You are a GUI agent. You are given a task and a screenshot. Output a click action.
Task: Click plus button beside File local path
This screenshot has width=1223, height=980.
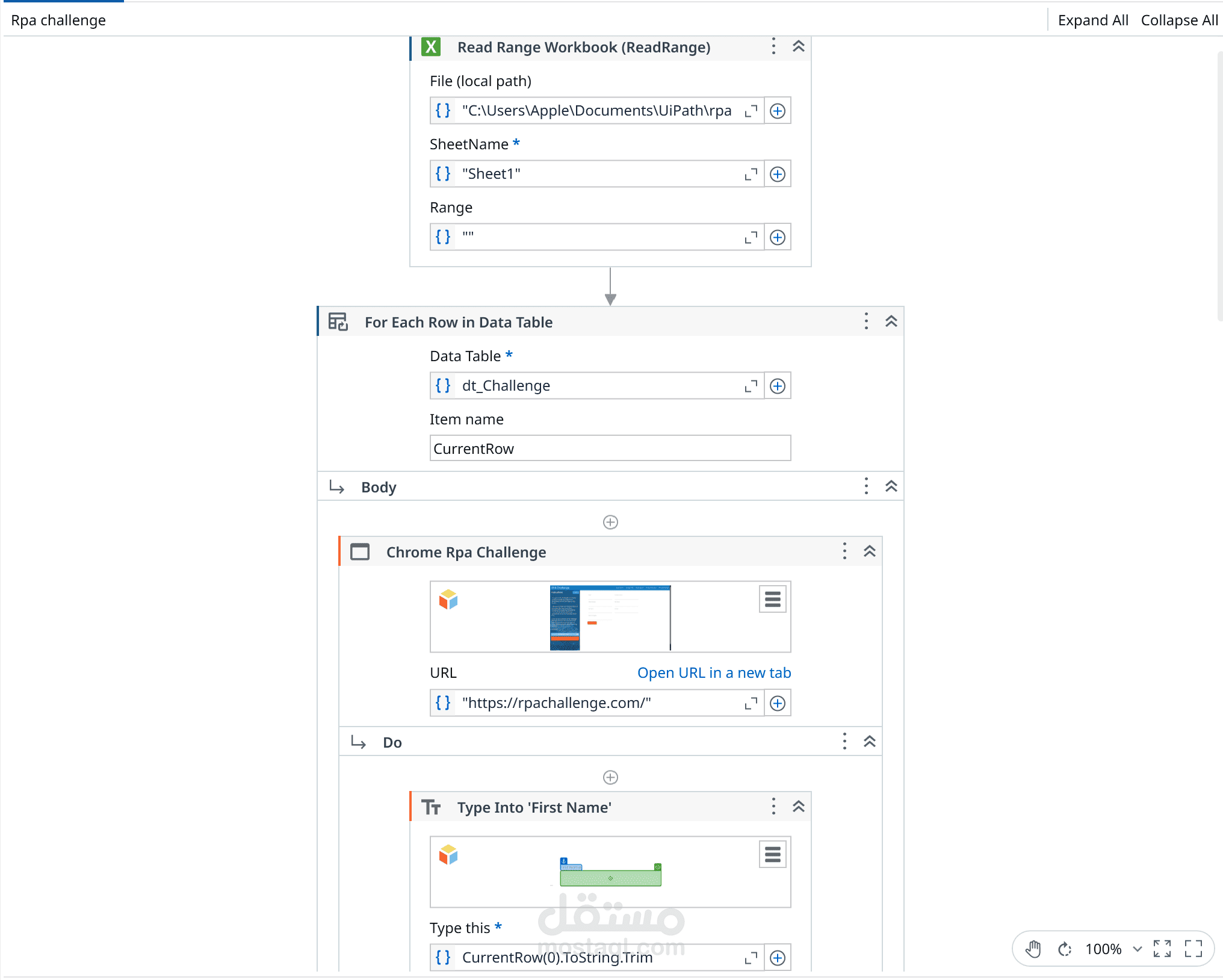pyautogui.click(x=778, y=111)
